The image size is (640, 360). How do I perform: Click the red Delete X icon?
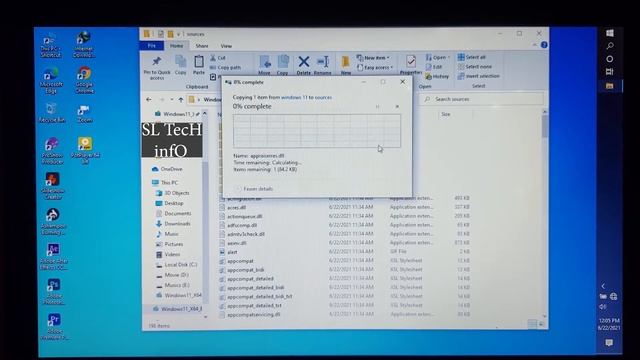(x=303, y=62)
